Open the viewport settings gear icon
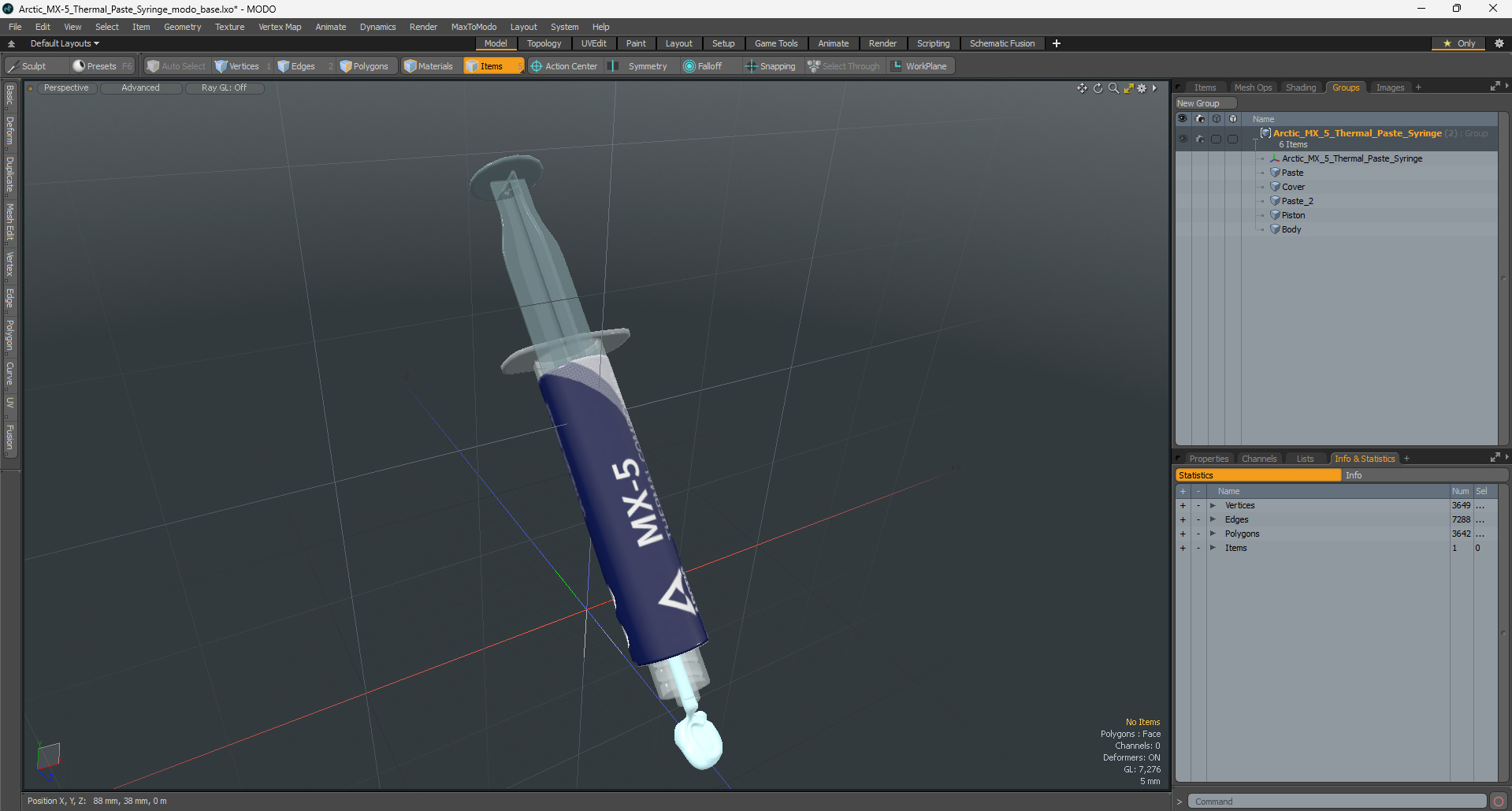The image size is (1512, 811). (x=1142, y=88)
